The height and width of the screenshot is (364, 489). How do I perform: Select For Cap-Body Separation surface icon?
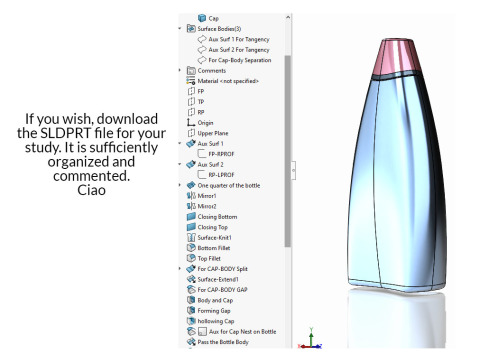coord(202,60)
